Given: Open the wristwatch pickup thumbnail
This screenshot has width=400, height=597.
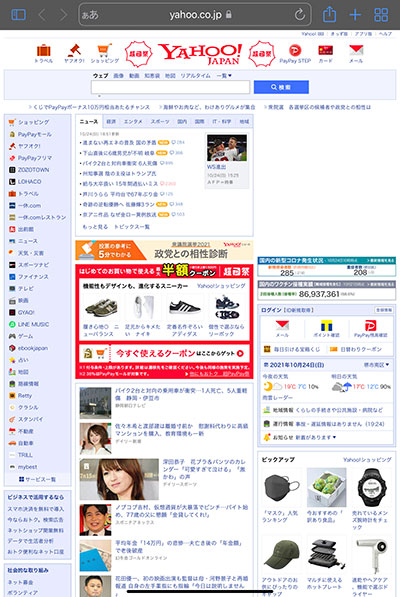Looking at the screenshot, I should coord(372,488).
